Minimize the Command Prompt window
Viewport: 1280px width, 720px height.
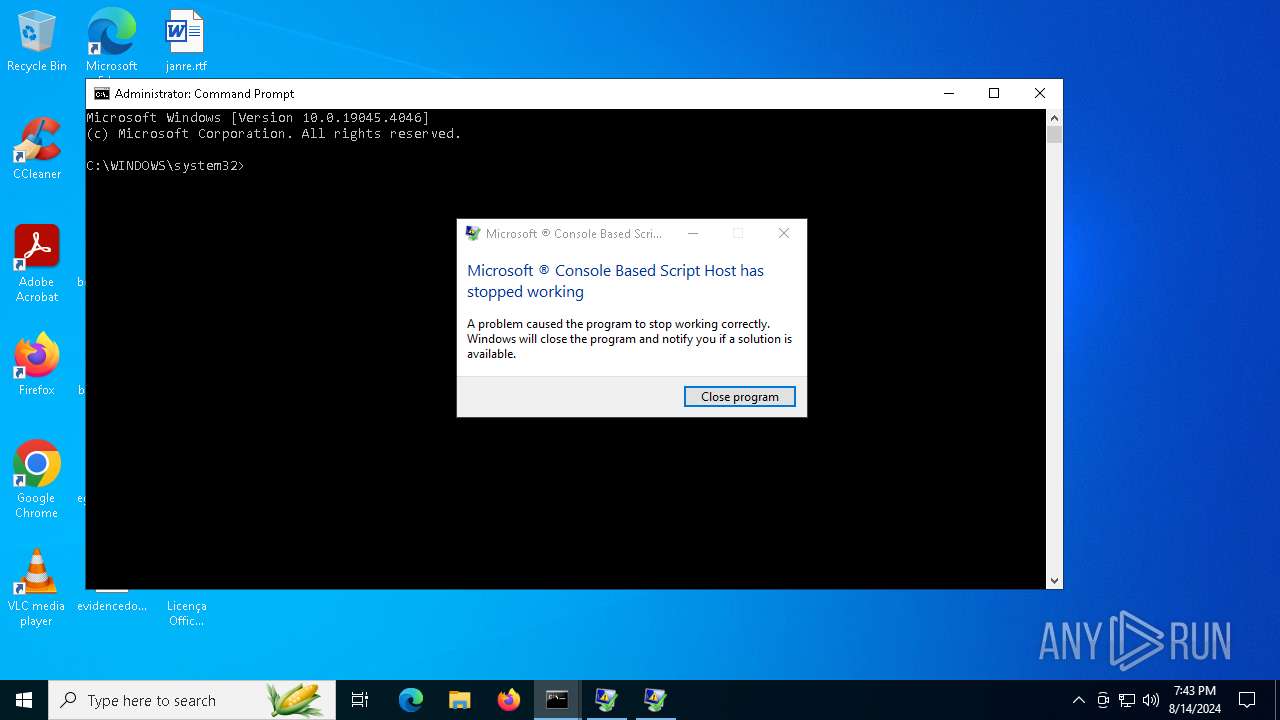(948, 94)
